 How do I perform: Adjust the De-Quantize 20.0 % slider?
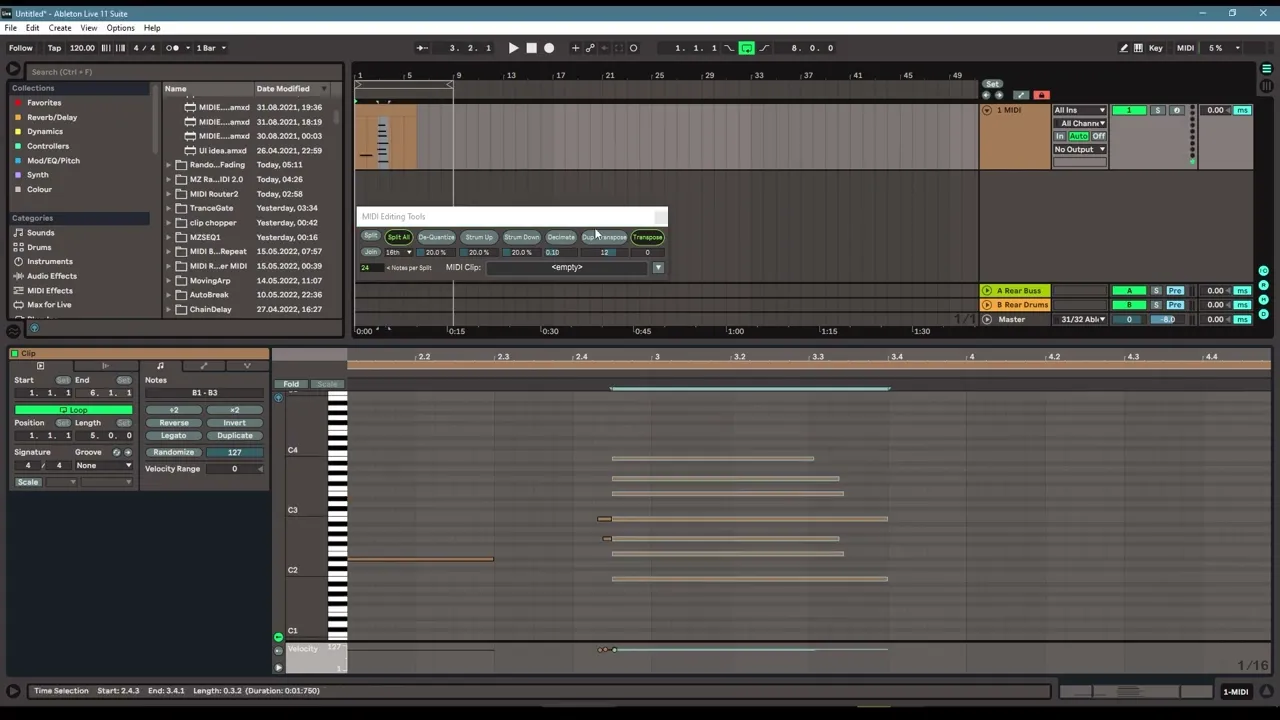pos(436,252)
